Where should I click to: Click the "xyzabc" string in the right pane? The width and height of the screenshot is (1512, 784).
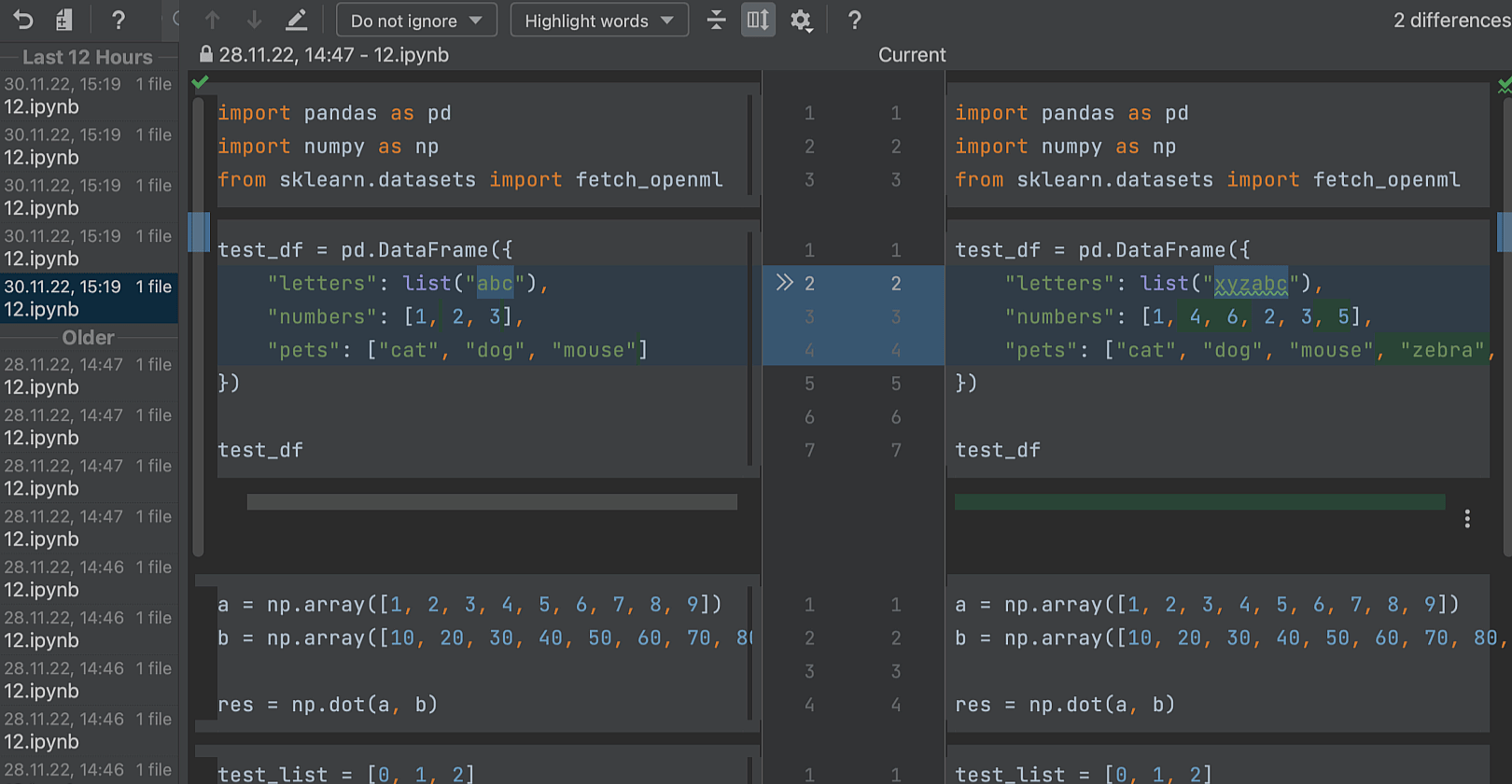point(1250,284)
